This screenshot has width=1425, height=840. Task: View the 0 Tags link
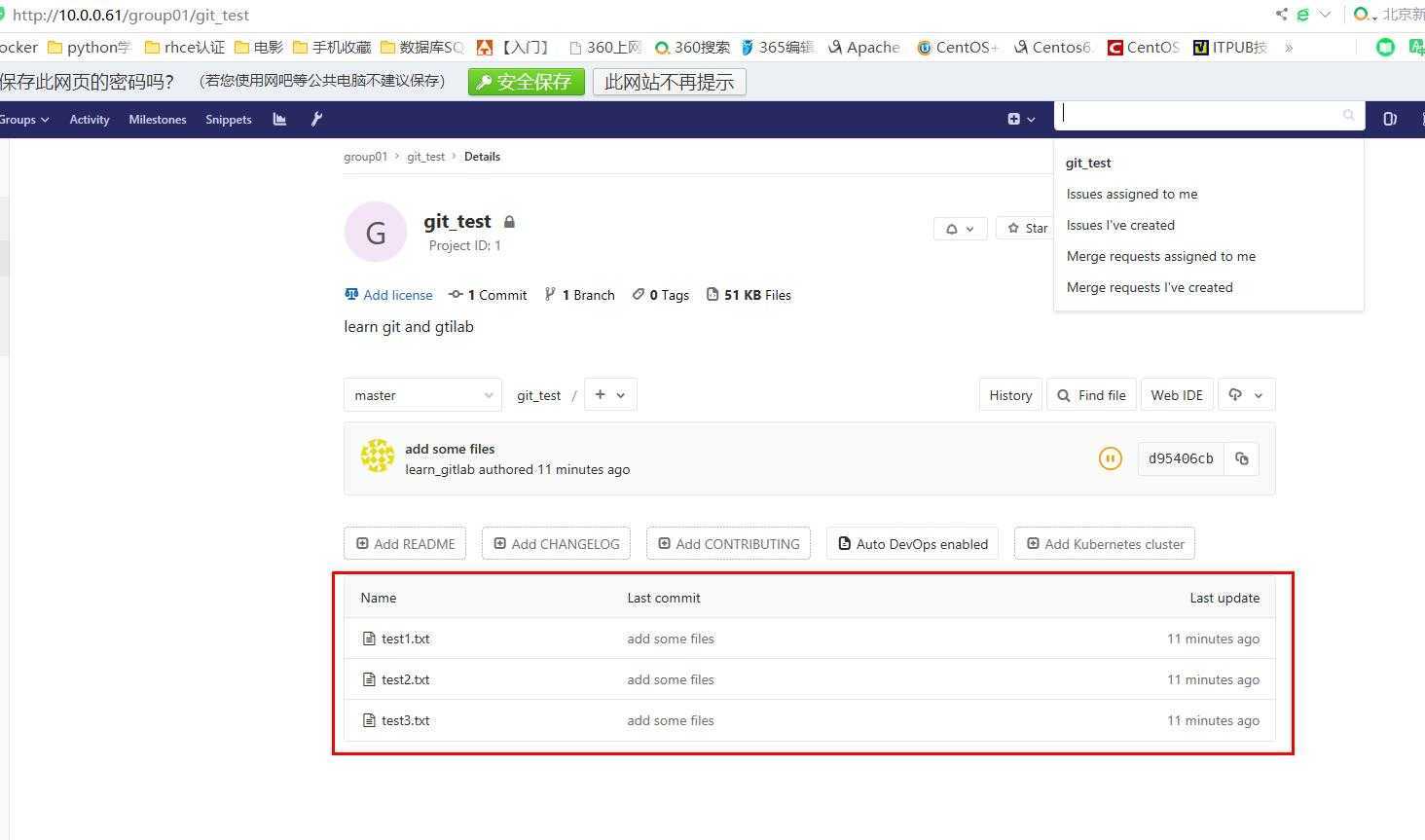[661, 295]
